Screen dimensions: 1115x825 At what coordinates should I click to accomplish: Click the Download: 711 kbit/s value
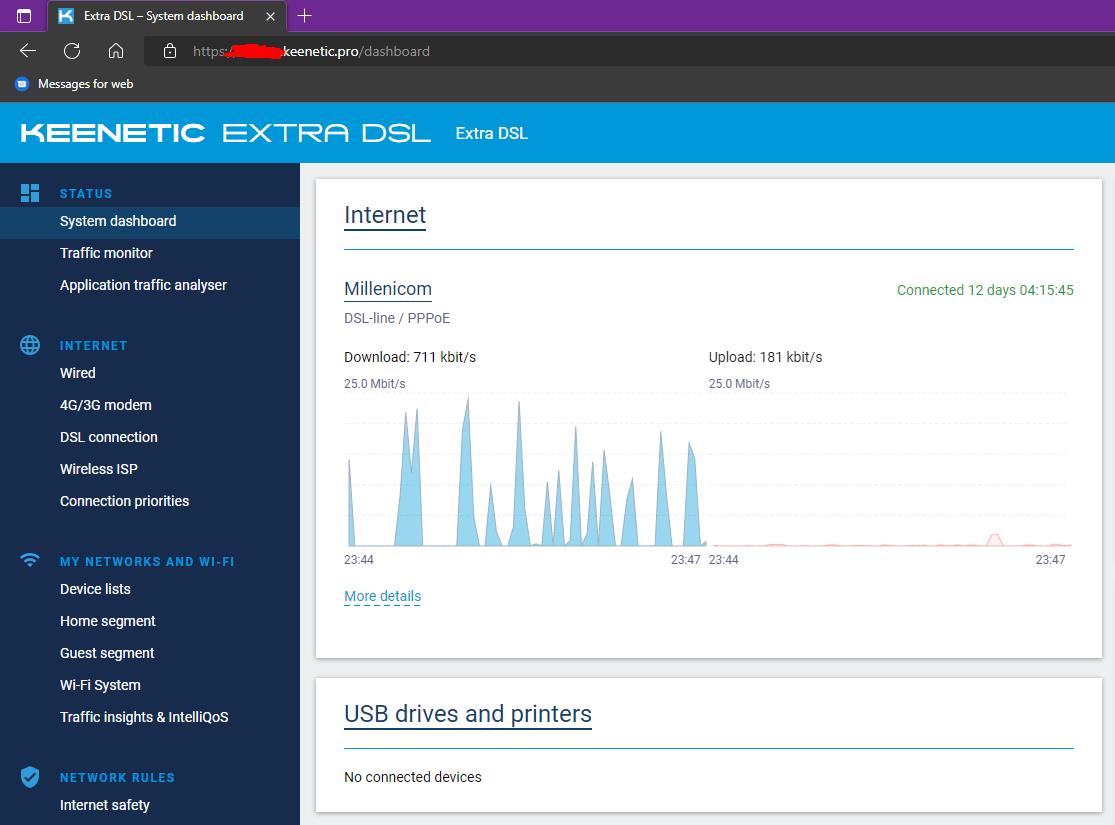pos(410,357)
